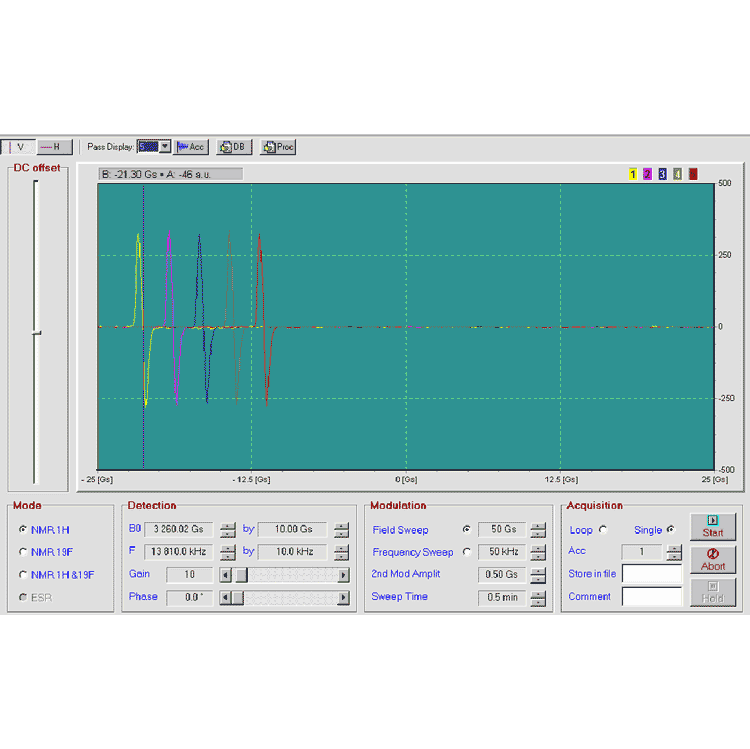750x749 pixels.
Task: Click the Abort acquisition button
Action: click(713, 560)
